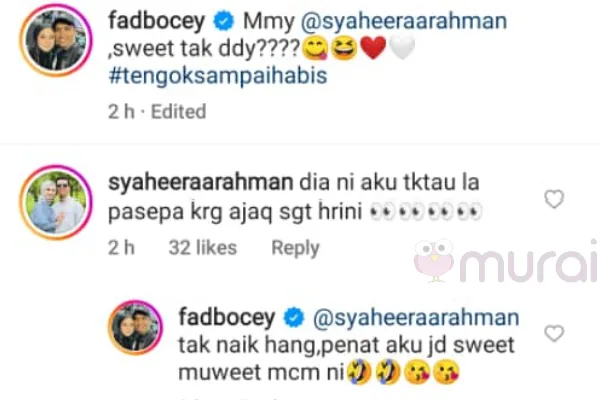Open the fadbocey username in the caption

coord(157,21)
